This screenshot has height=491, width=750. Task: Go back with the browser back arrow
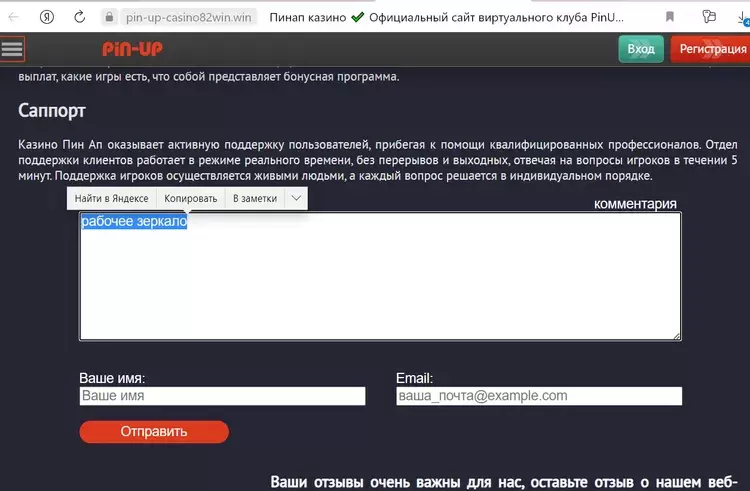click(13, 17)
